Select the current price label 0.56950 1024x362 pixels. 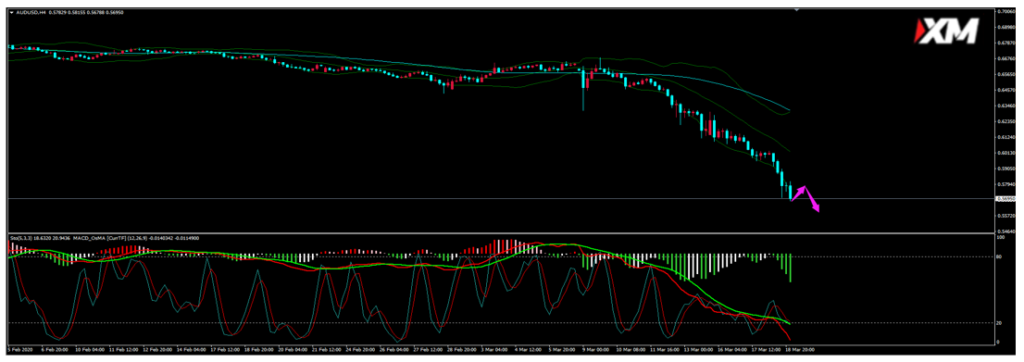(1007, 198)
